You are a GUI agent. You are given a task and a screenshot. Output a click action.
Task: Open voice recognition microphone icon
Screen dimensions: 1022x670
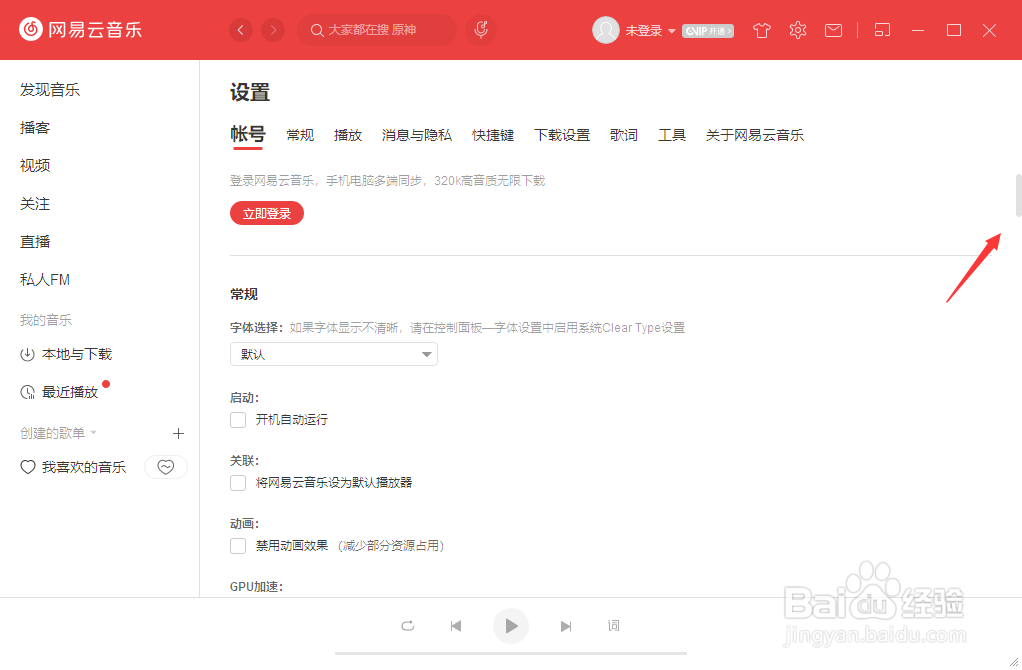(481, 30)
